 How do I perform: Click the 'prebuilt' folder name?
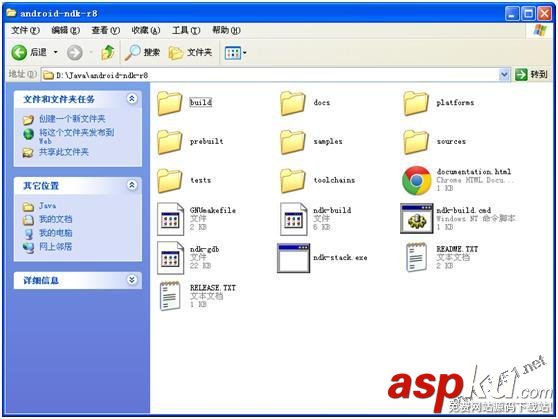click(206, 141)
